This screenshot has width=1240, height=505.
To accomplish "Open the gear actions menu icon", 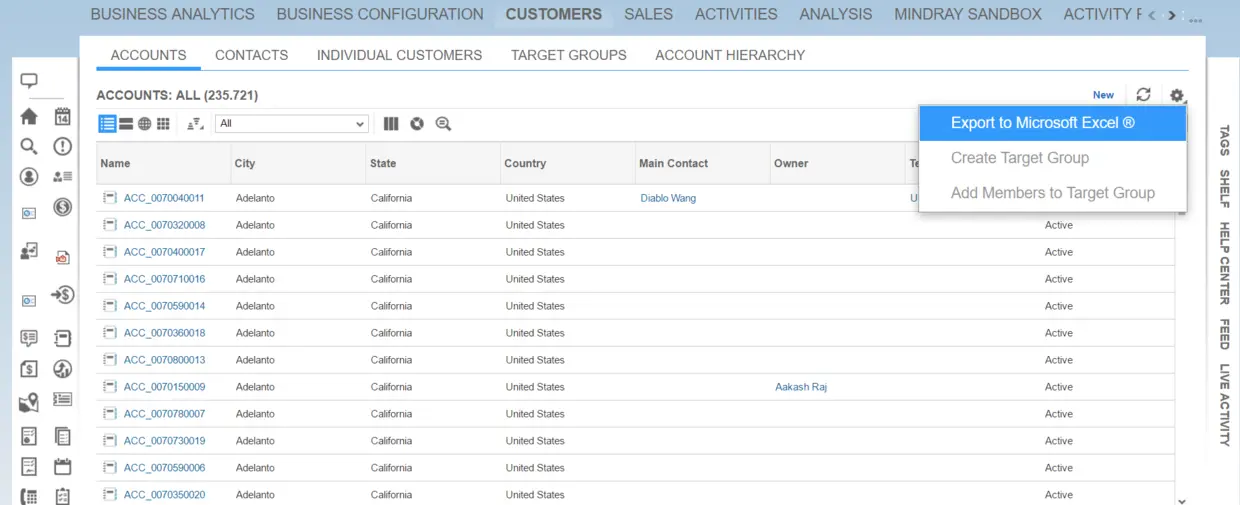I will pos(1177,95).
